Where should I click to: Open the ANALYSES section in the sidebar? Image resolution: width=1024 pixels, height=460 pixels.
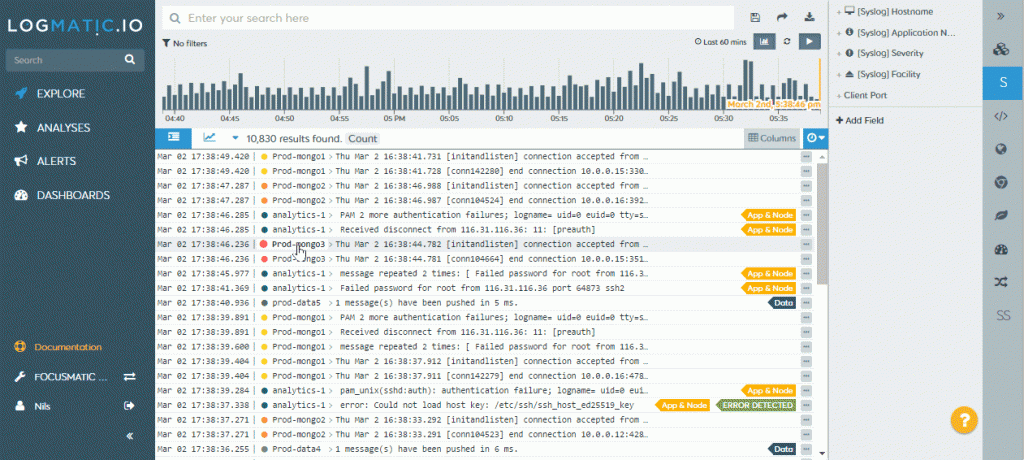click(x=63, y=128)
